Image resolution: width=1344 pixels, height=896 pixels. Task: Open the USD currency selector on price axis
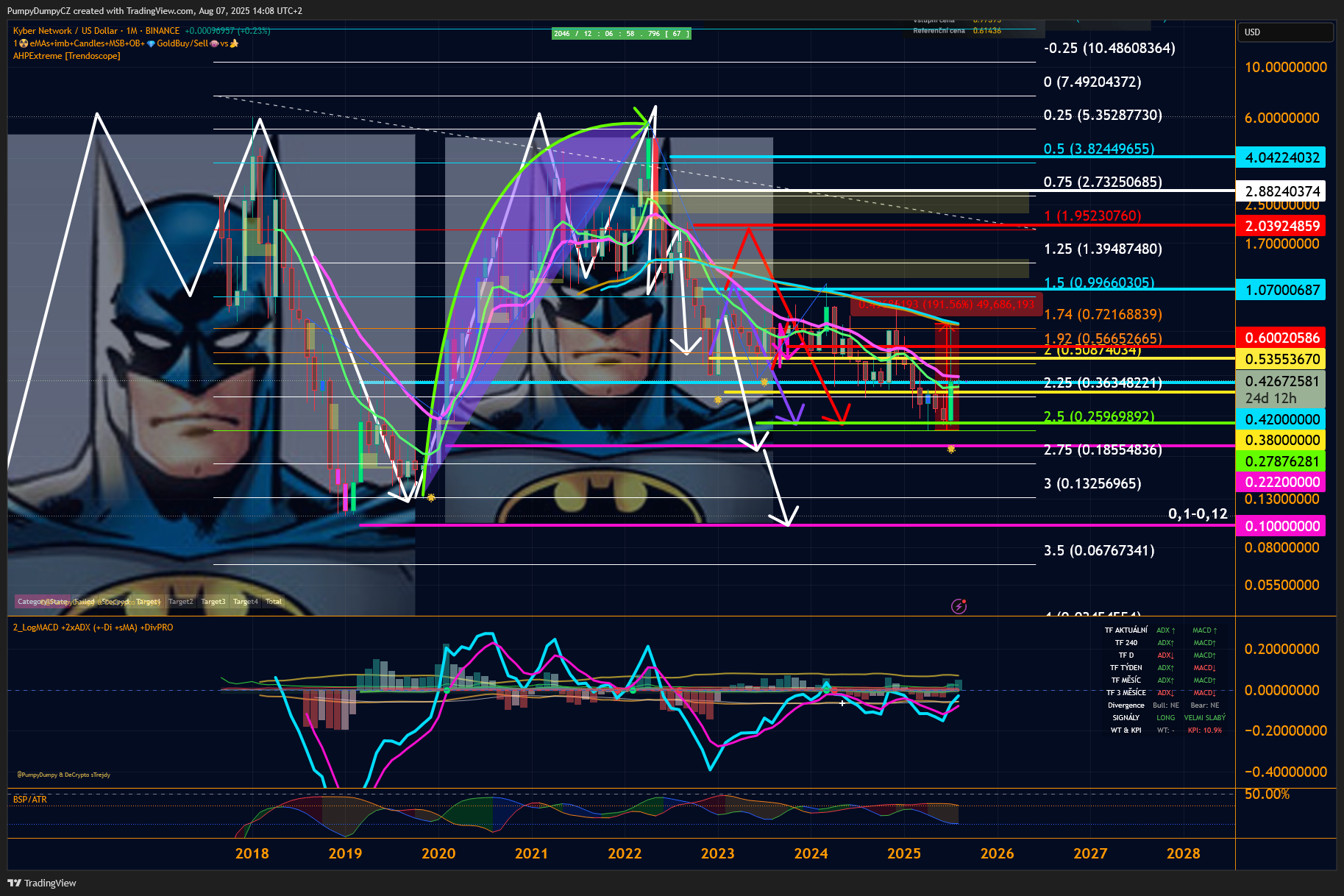pos(1286,32)
